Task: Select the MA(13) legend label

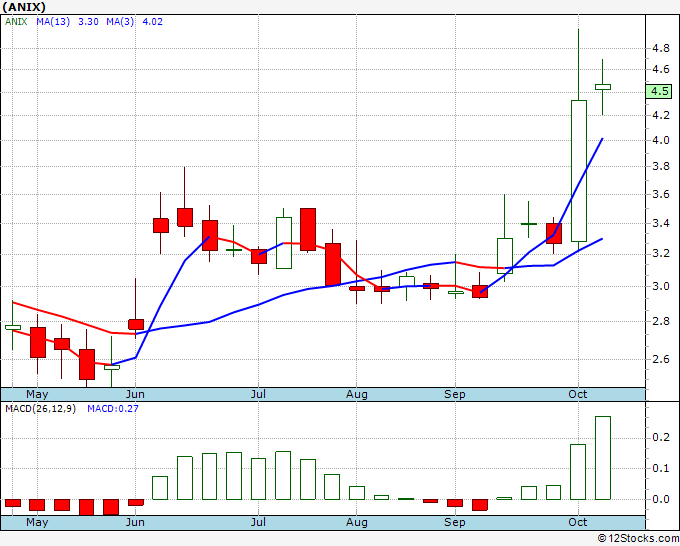Action: [x=53, y=22]
